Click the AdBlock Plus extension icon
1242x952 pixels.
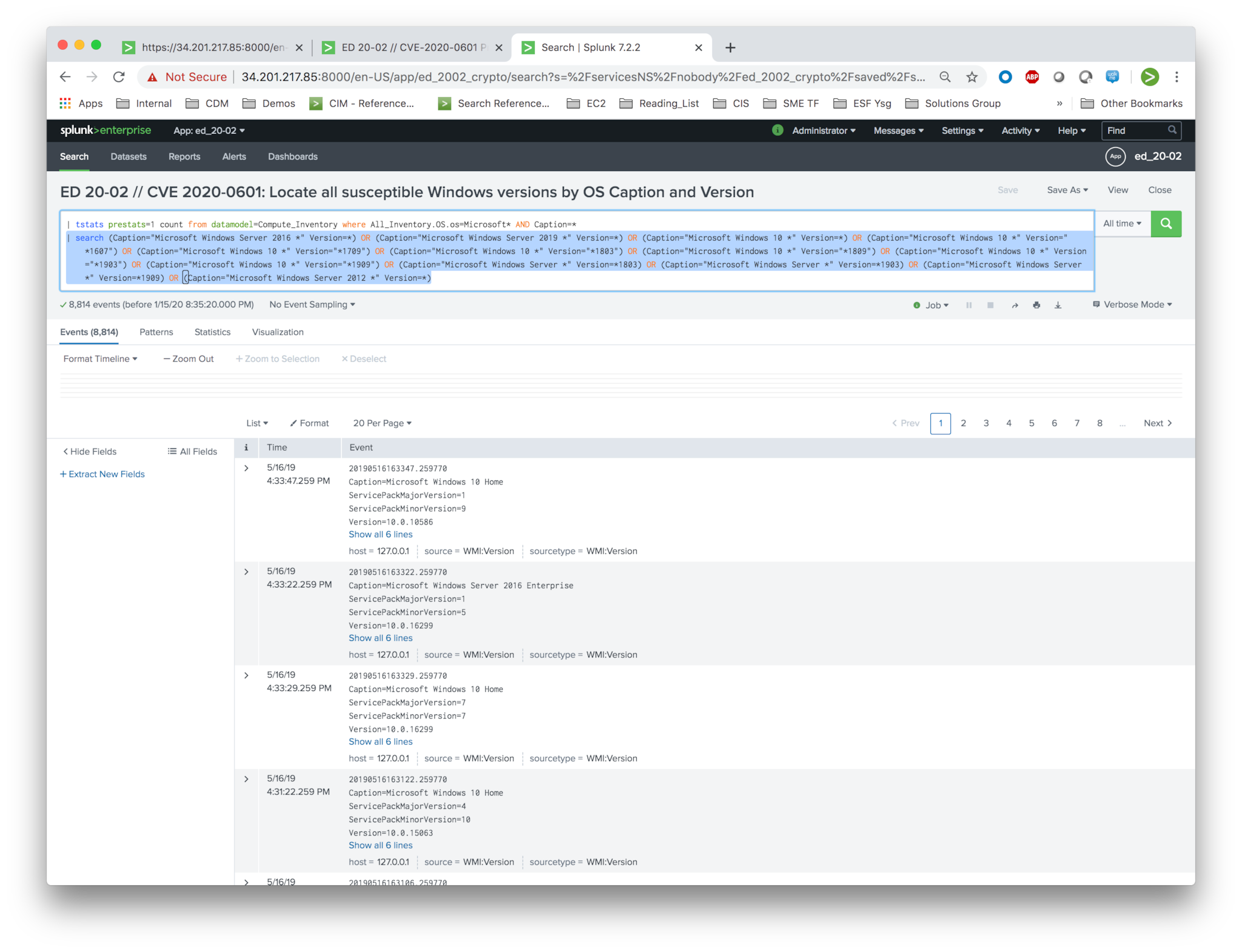pos(1032,77)
